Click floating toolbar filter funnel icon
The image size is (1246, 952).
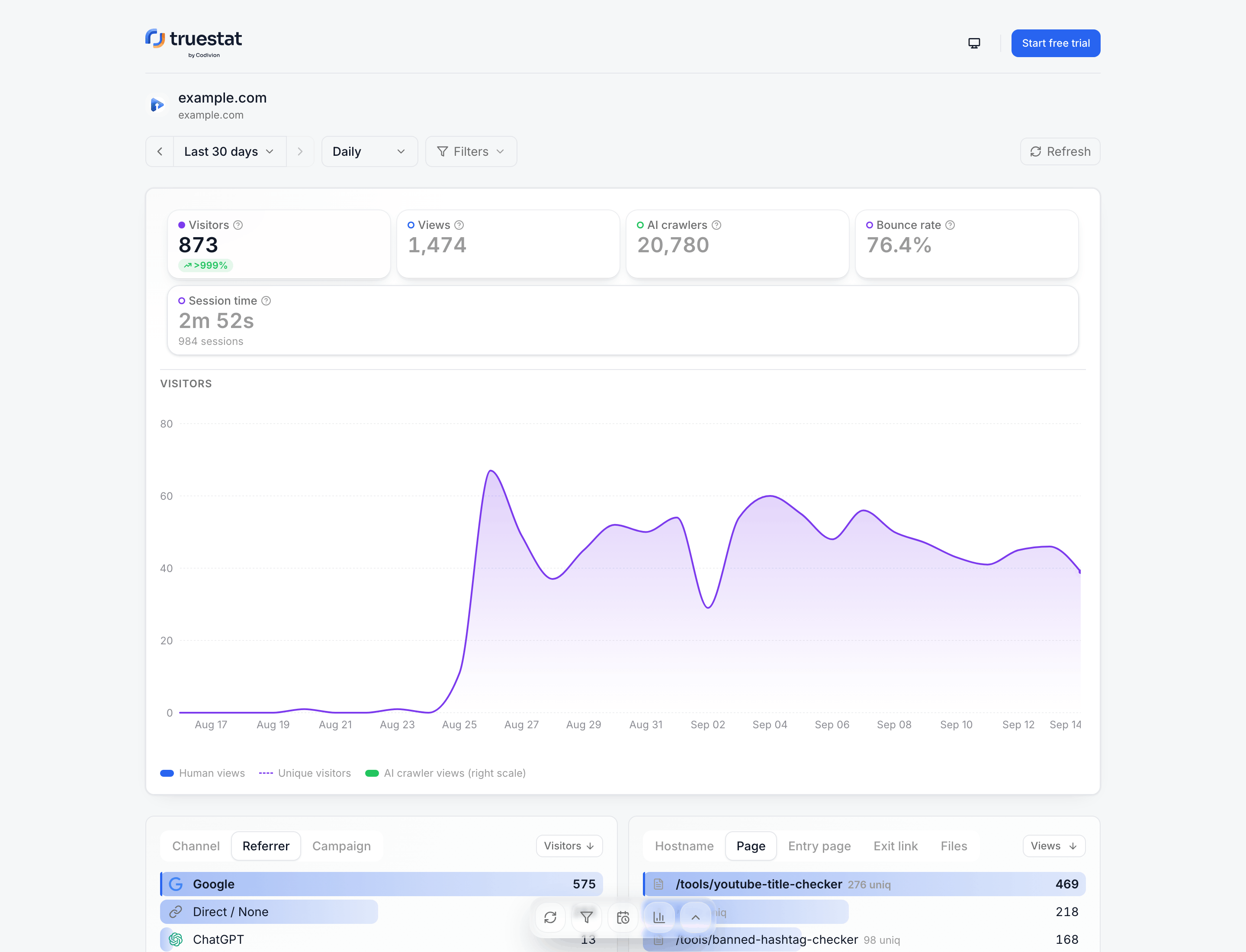pyautogui.click(x=587, y=917)
